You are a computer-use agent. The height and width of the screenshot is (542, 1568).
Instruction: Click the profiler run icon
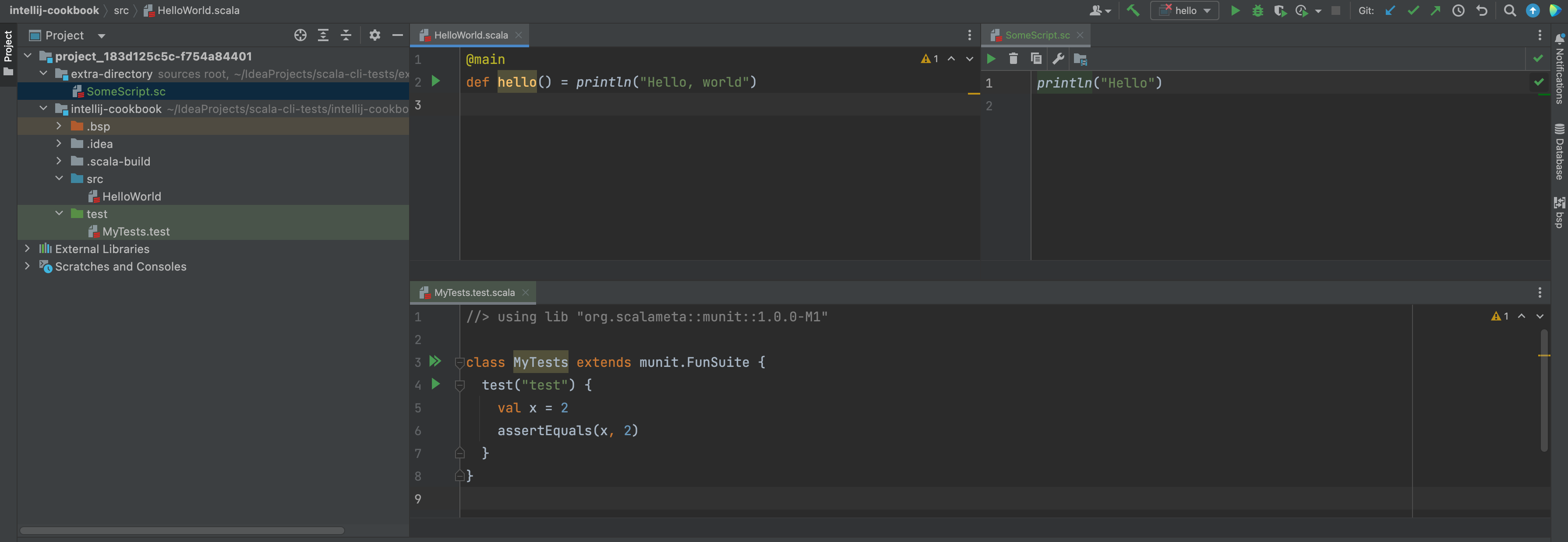pyautogui.click(x=1302, y=11)
